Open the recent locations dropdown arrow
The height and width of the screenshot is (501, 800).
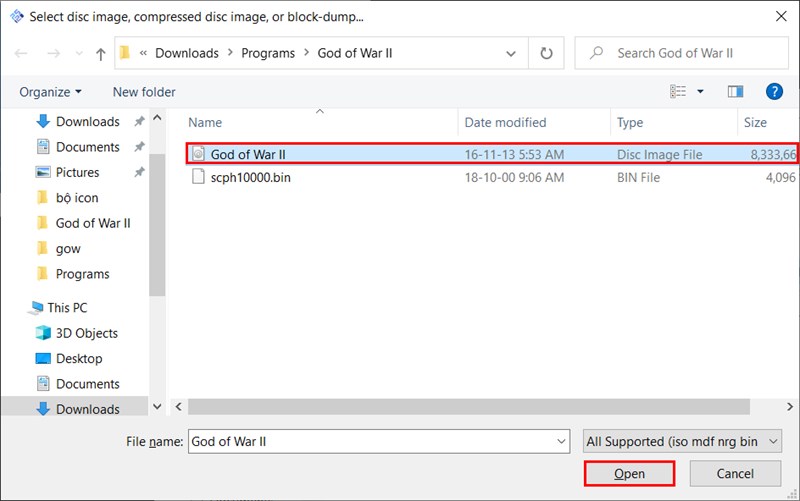[x=79, y=53]
